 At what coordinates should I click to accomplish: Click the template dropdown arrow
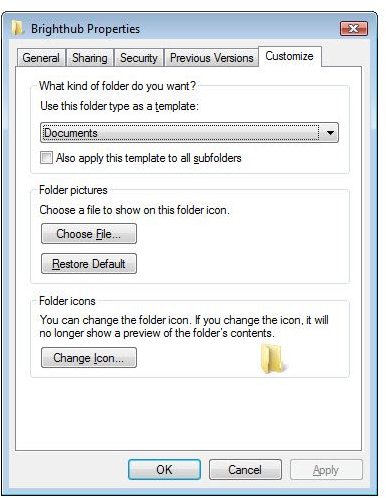(330, 133)
